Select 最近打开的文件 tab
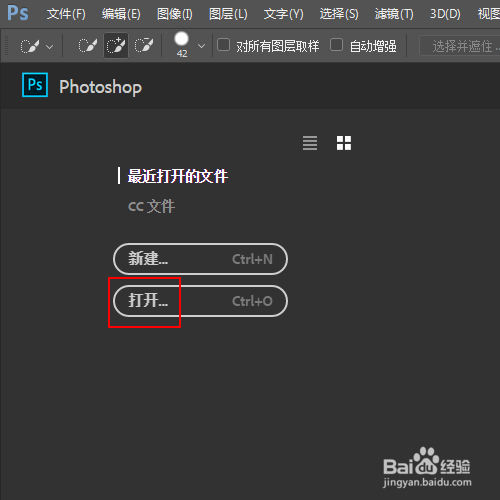Viewport: 500px width, 500px height. tap(178, 176)
